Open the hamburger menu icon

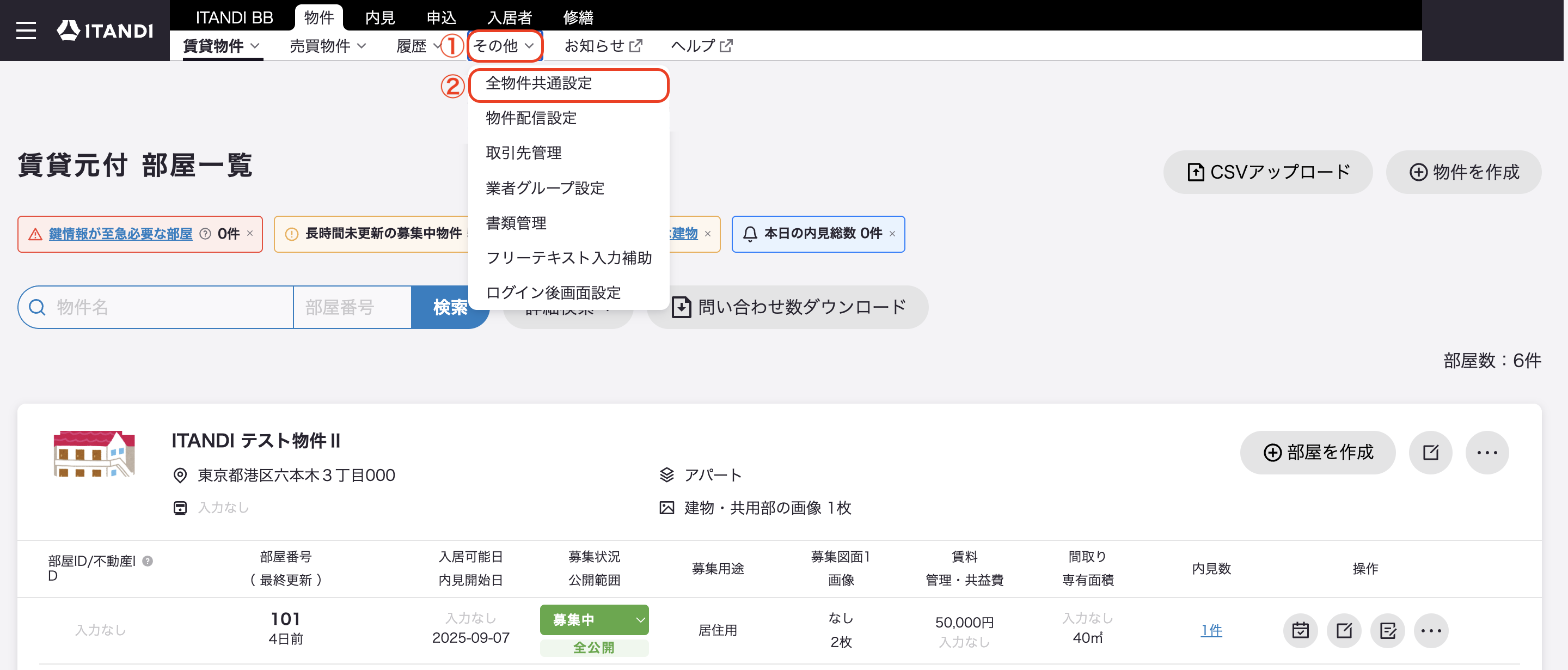coord(26,31)
